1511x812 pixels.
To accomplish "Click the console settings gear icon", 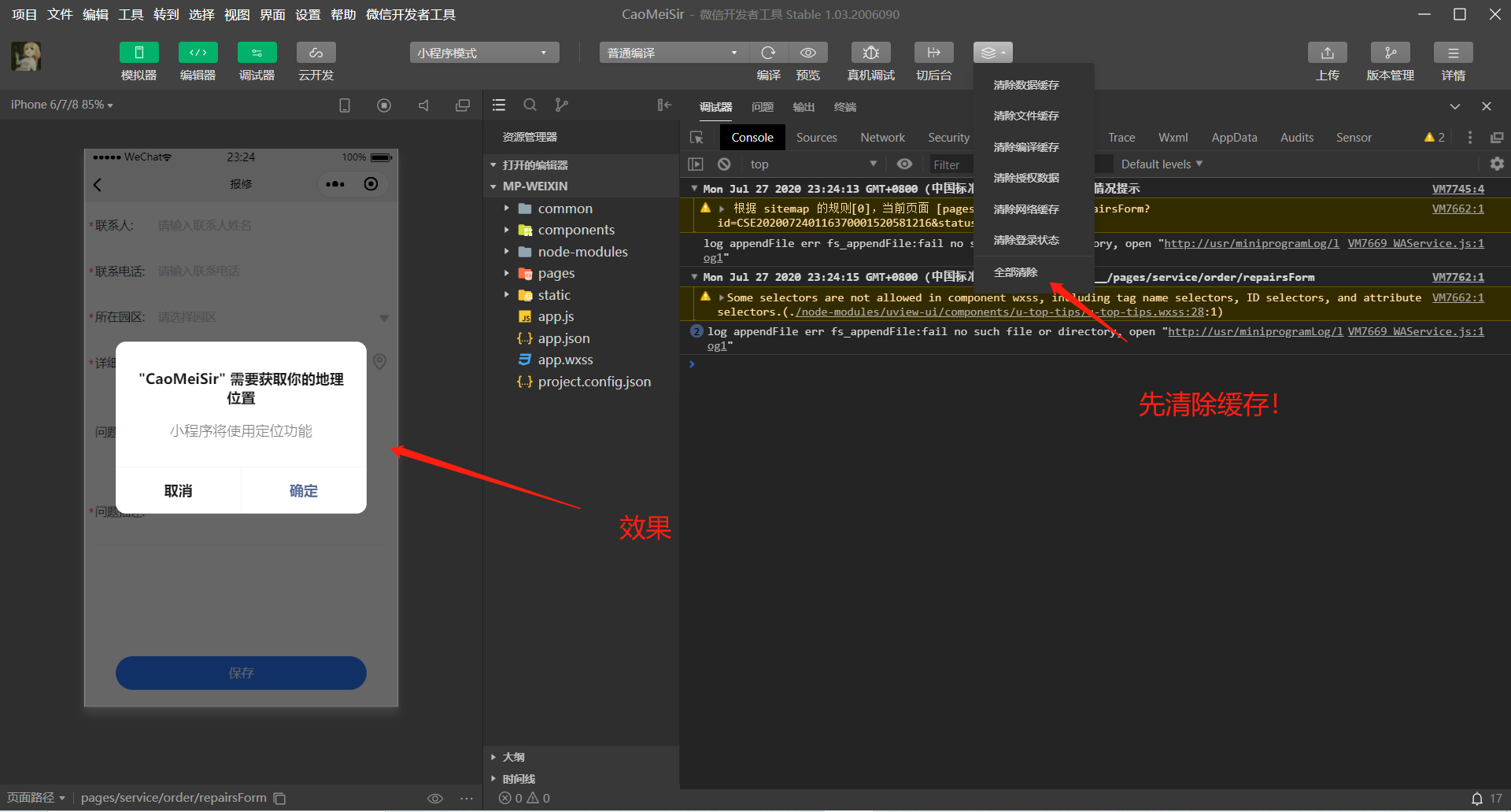I will click(1497, 164).
